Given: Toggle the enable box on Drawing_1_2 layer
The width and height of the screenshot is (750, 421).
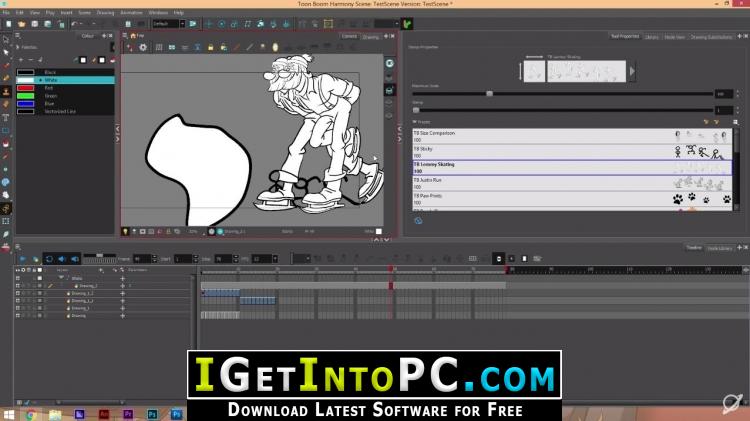Looking at the screenshot, I should coord(18,293).
